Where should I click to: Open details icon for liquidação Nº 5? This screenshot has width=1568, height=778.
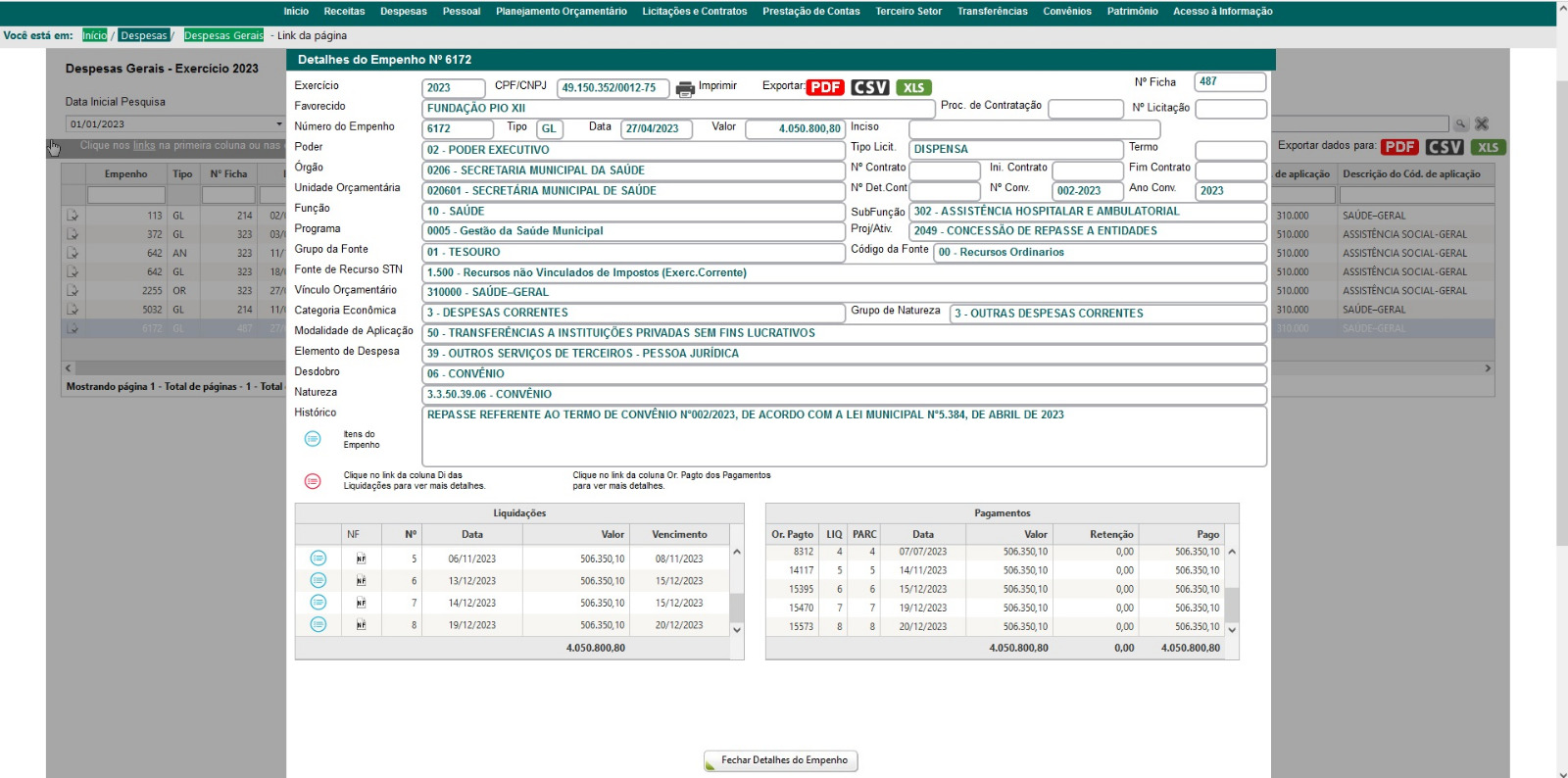(318, 559)
